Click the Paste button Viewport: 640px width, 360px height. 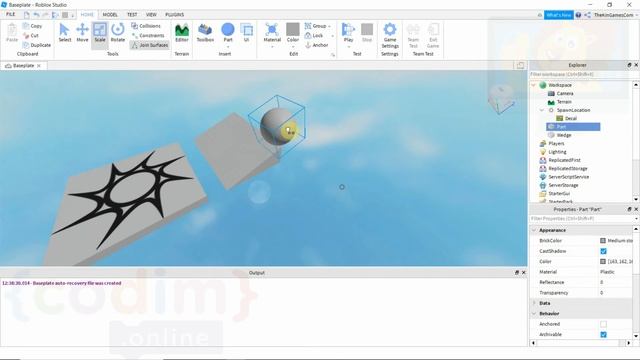(12, 33)
